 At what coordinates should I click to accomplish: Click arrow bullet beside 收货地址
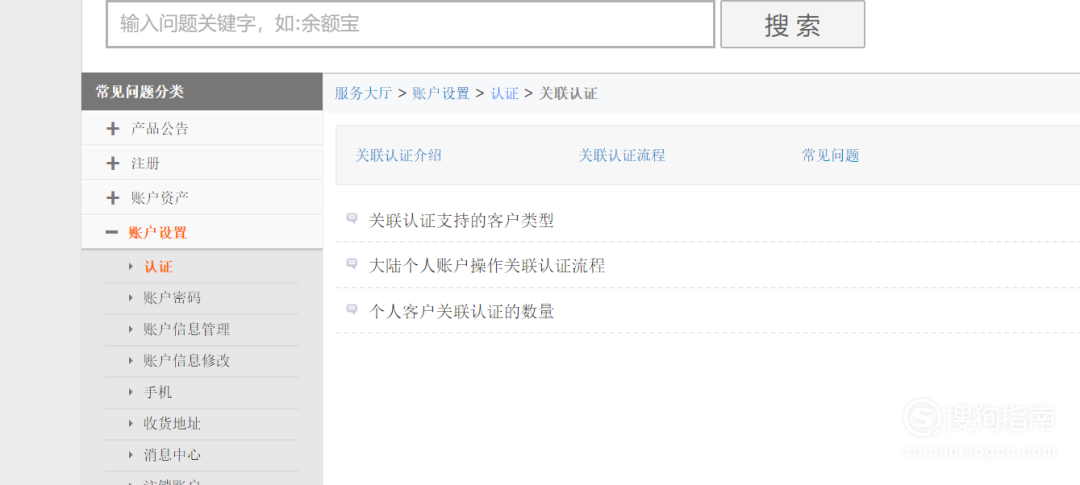[x=131, y=424]
